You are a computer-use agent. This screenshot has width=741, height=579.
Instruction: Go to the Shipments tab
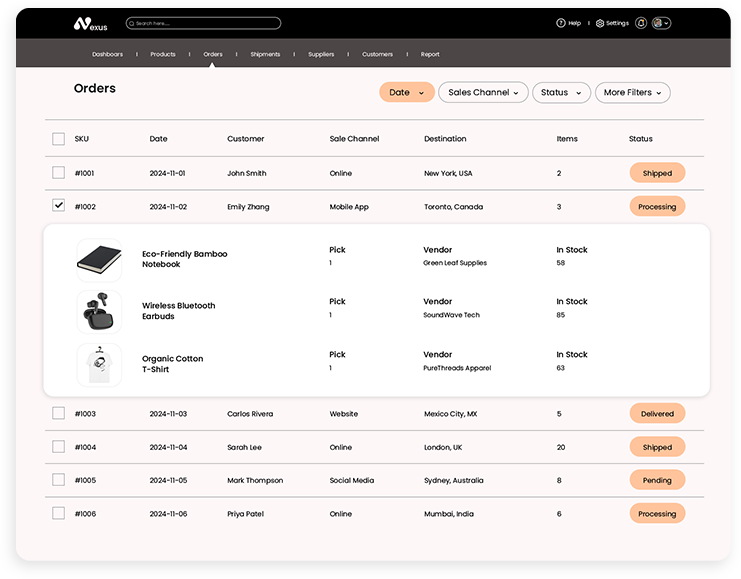pyautogui.click(x=265, y=54)
